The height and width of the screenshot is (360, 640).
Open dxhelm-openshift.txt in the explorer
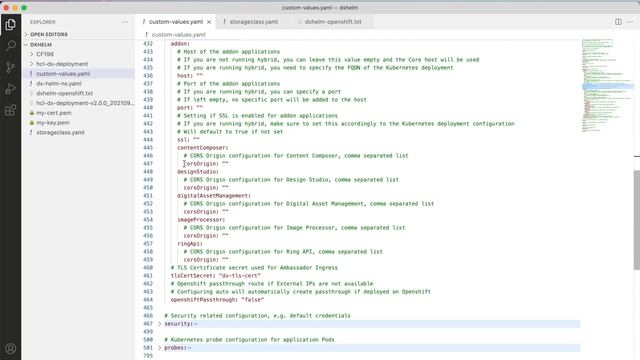click(x=64, y=93)
